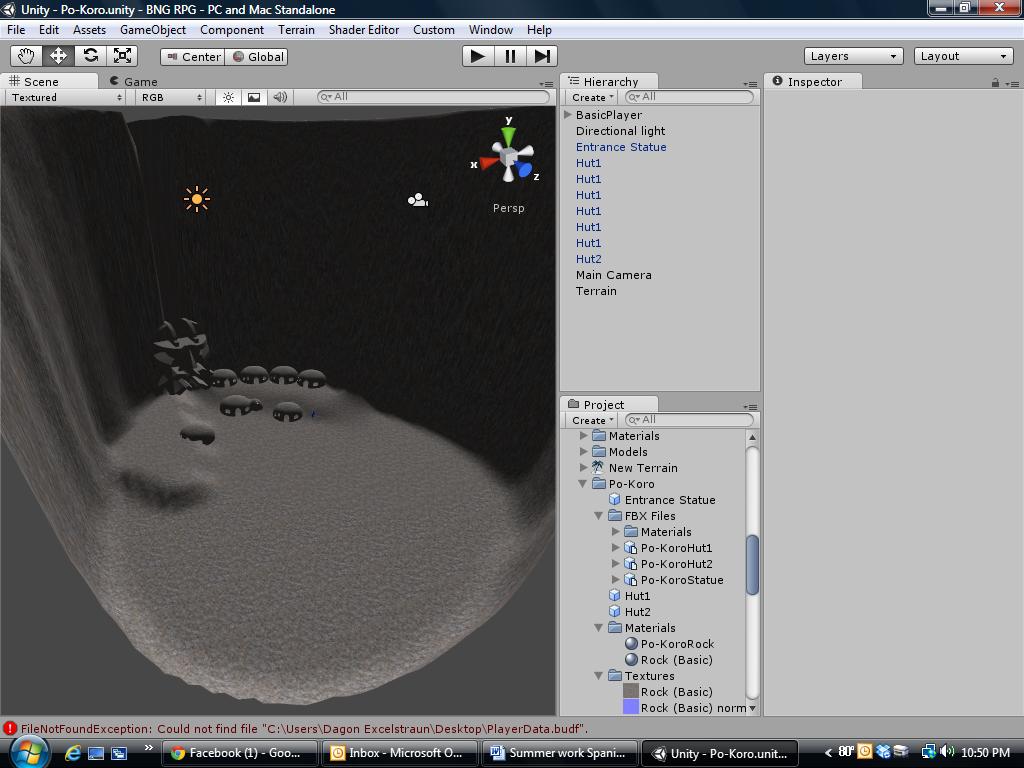Switch to the Game tab

coord(134,82)
